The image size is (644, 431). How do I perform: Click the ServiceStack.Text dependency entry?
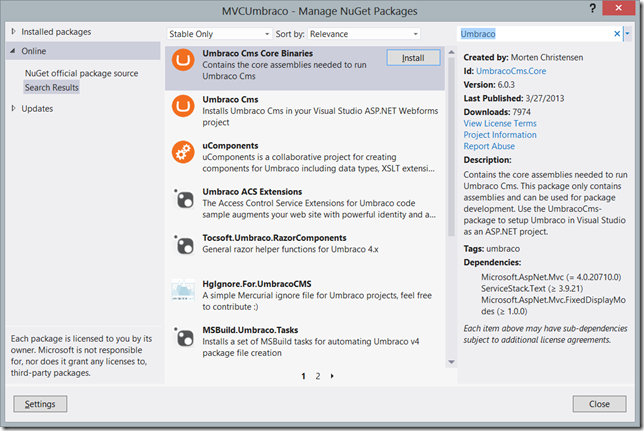coord(532,288)
